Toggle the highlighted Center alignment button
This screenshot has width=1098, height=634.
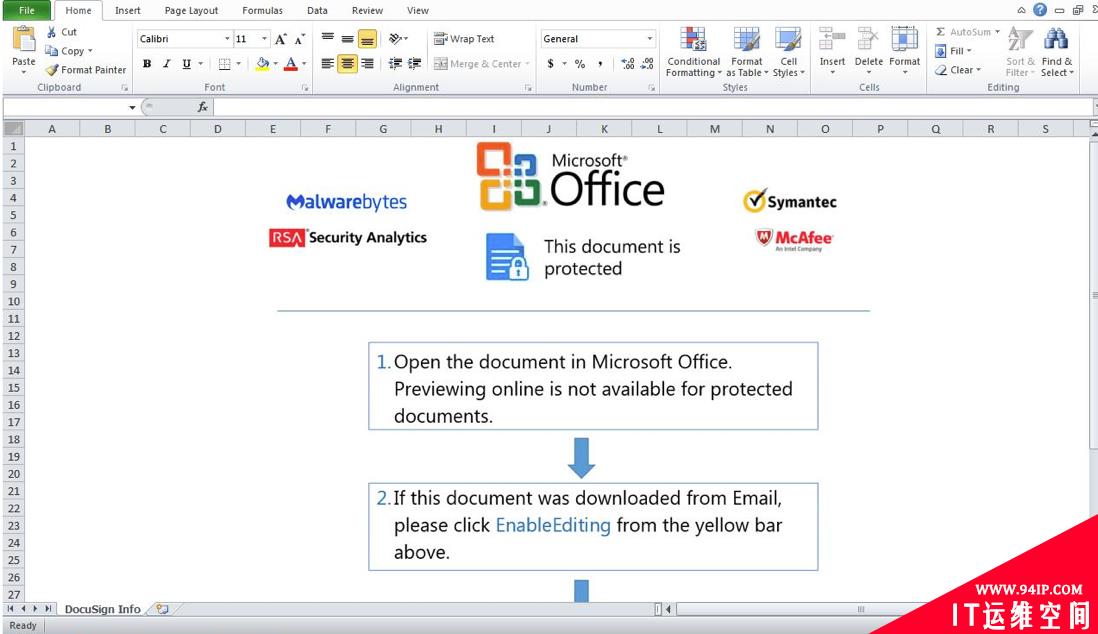[347, 64]
